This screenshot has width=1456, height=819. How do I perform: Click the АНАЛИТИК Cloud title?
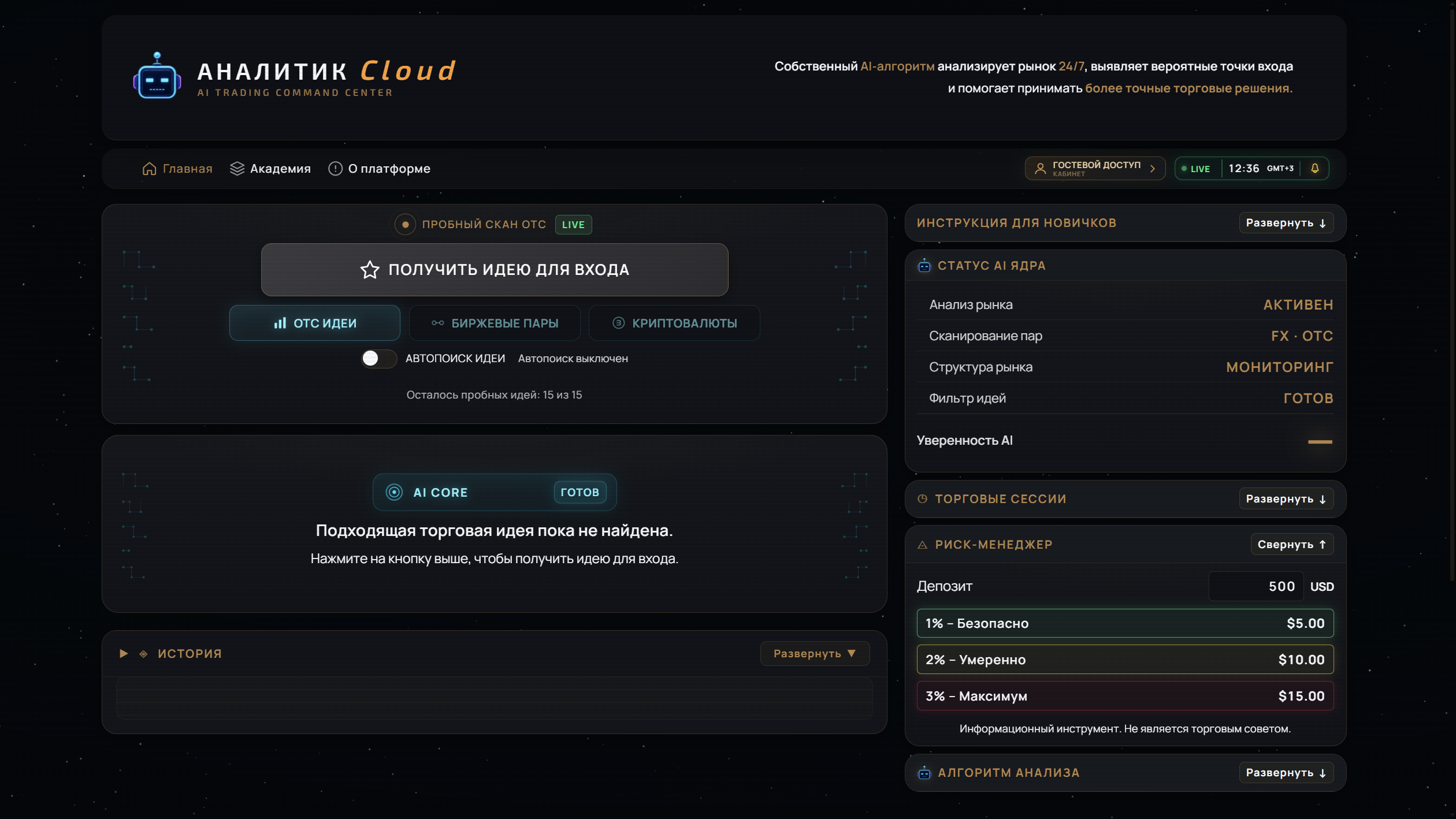[x=327, y=71]
